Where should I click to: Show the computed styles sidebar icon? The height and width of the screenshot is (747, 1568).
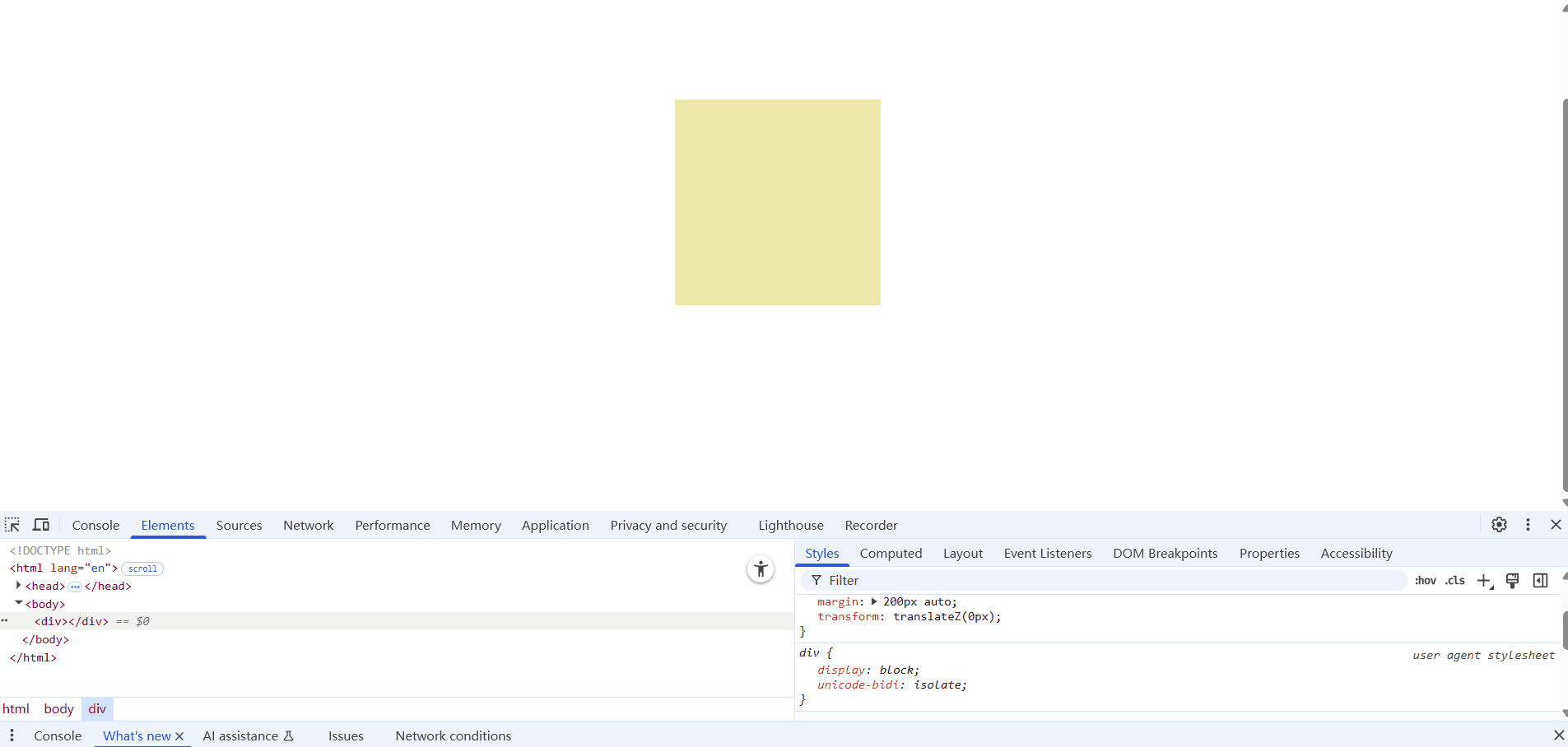1540,581
